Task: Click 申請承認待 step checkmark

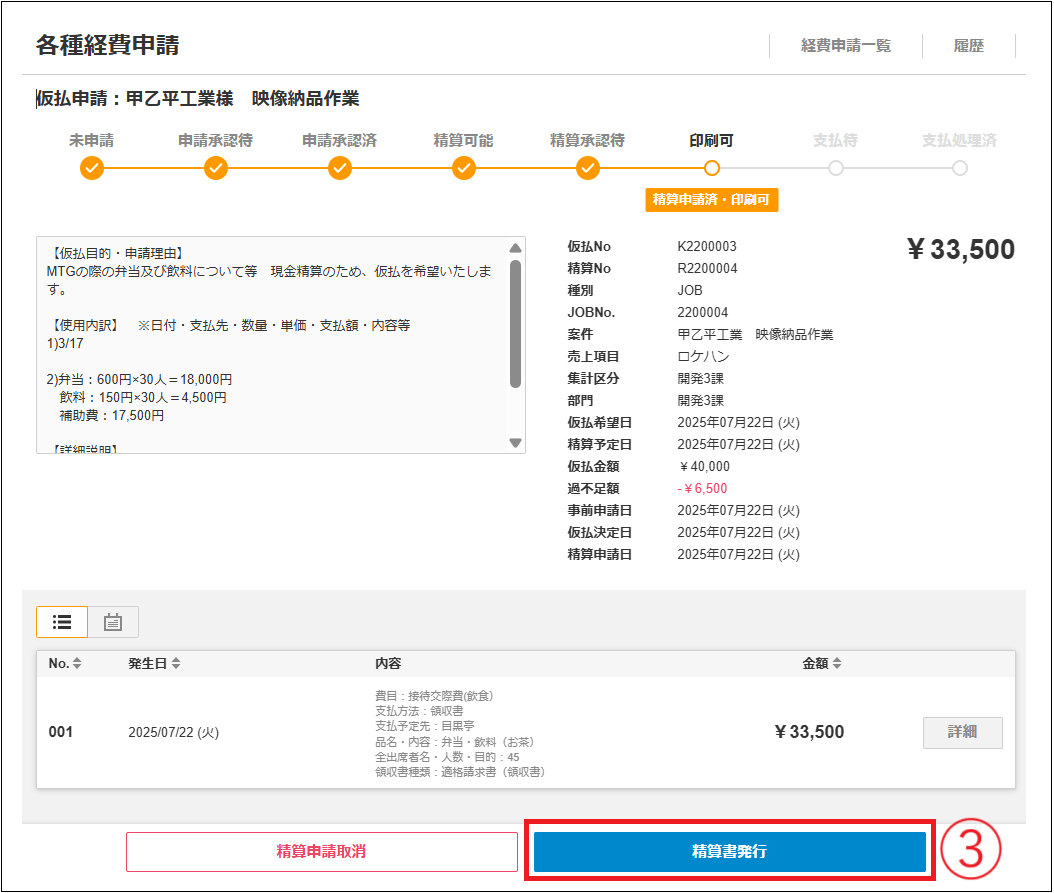Action: pos(216,168)
